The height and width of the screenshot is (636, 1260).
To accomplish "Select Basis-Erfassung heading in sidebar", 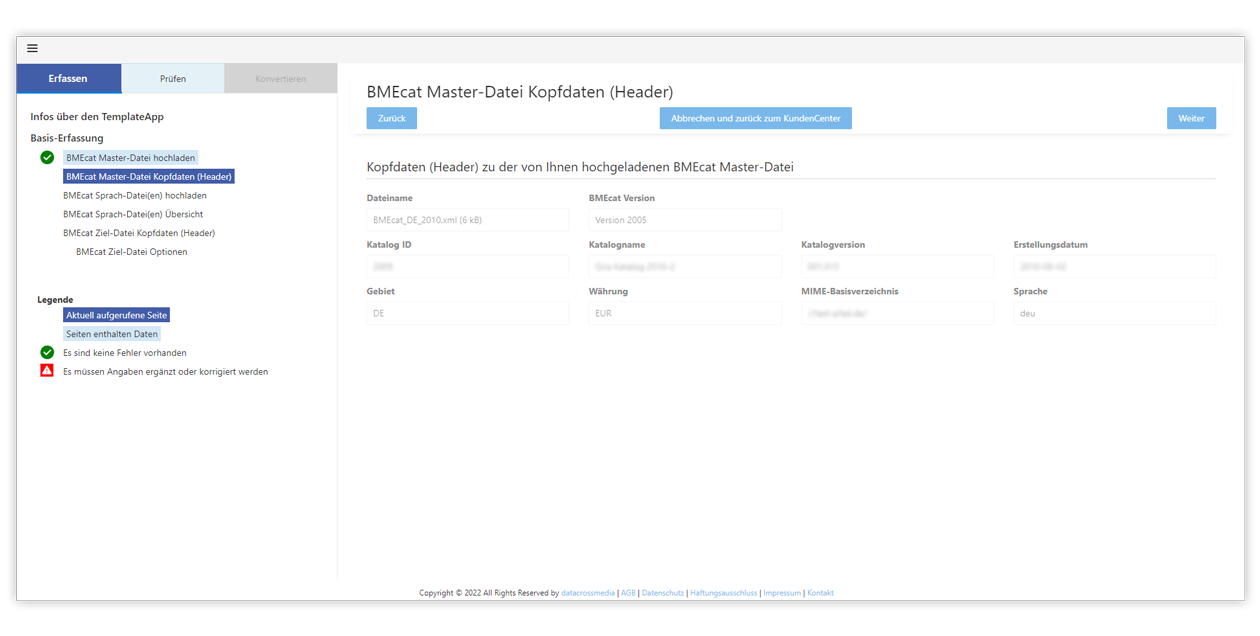I will pos(67,138).
